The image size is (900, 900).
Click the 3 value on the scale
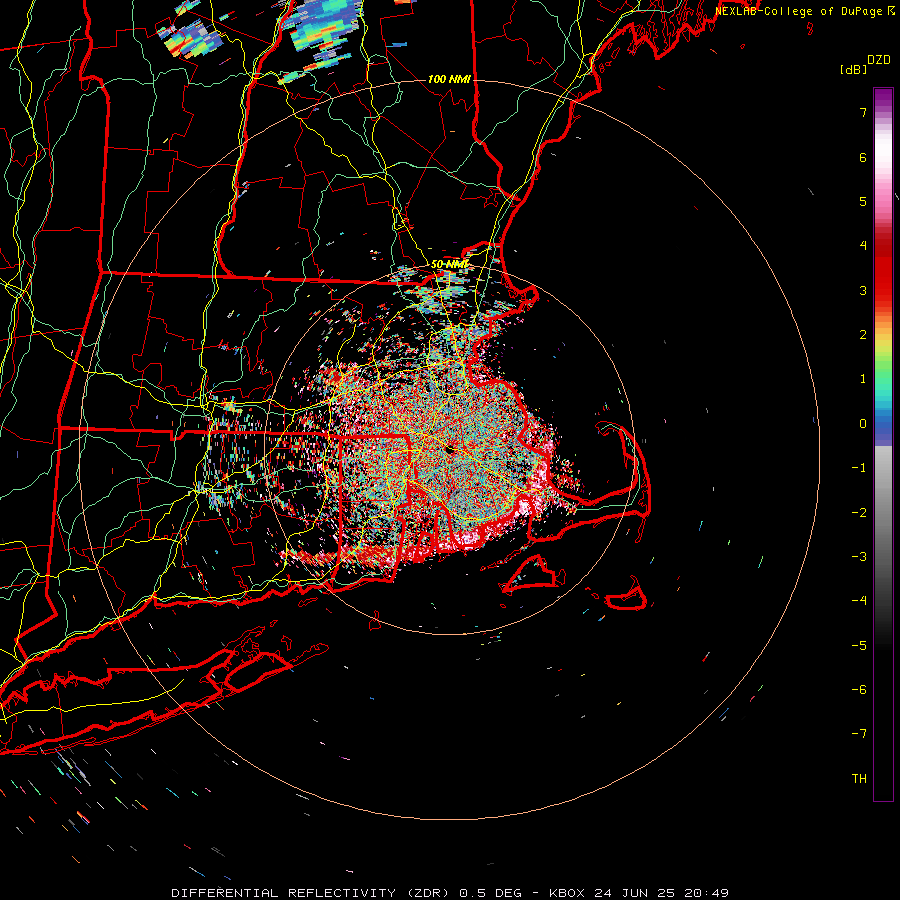point(863,290)
